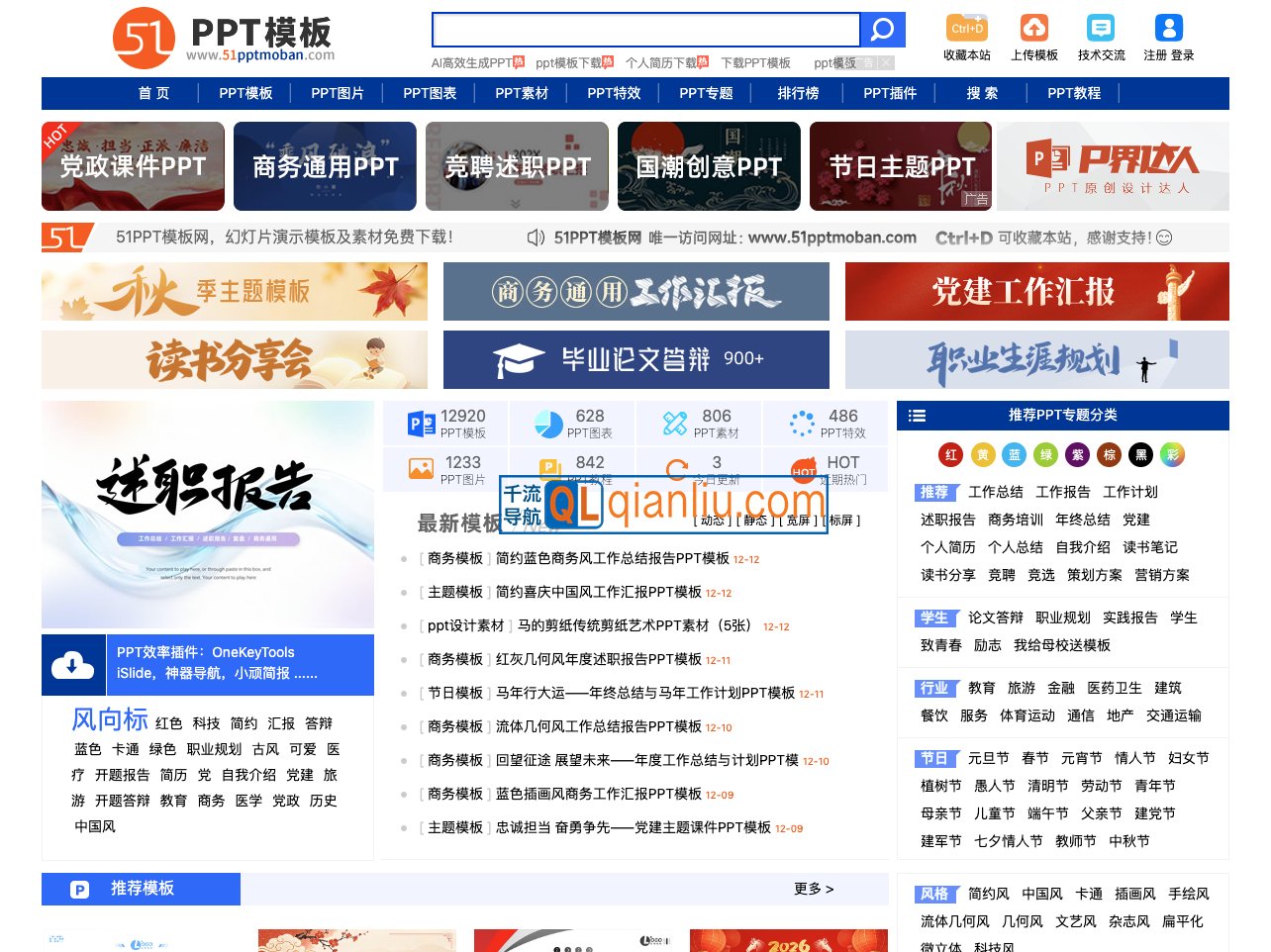
Task: Click the speaker icon next to site announcement
Action: tap(535, 238)
